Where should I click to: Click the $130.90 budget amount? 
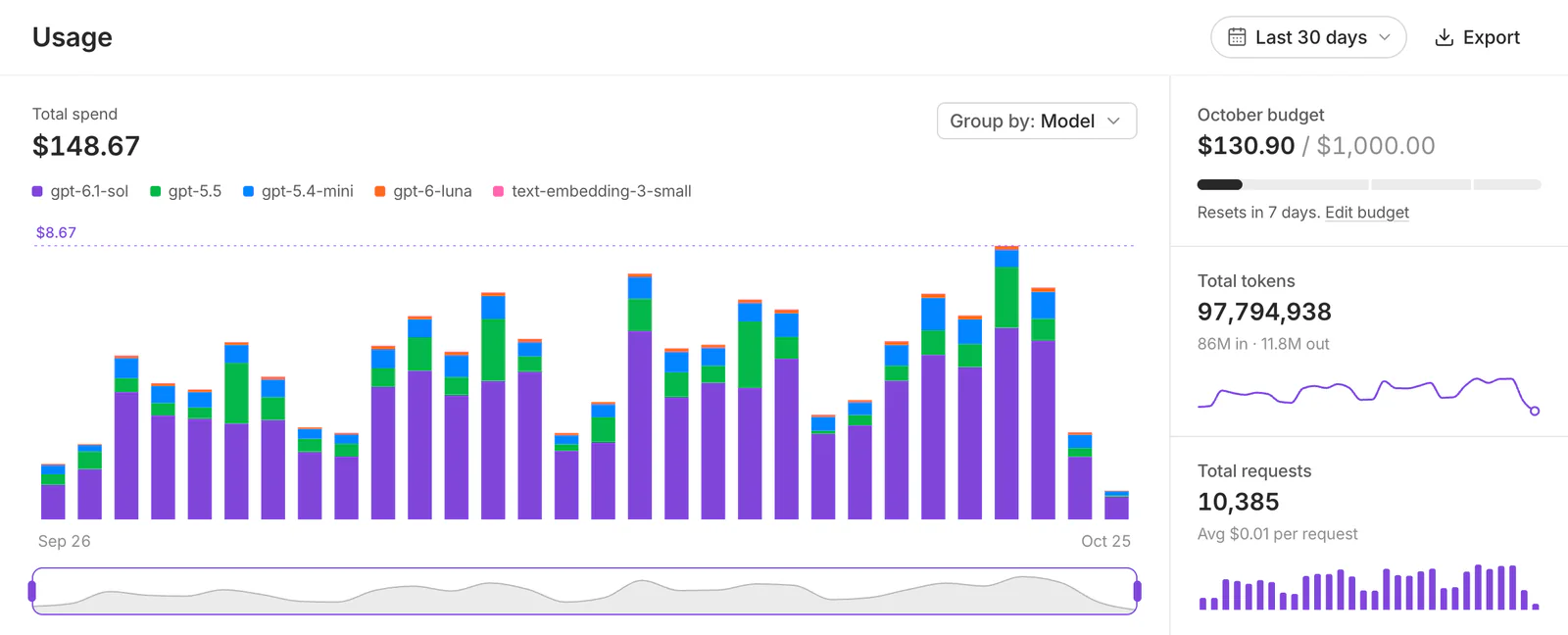tap(1246, 146)
